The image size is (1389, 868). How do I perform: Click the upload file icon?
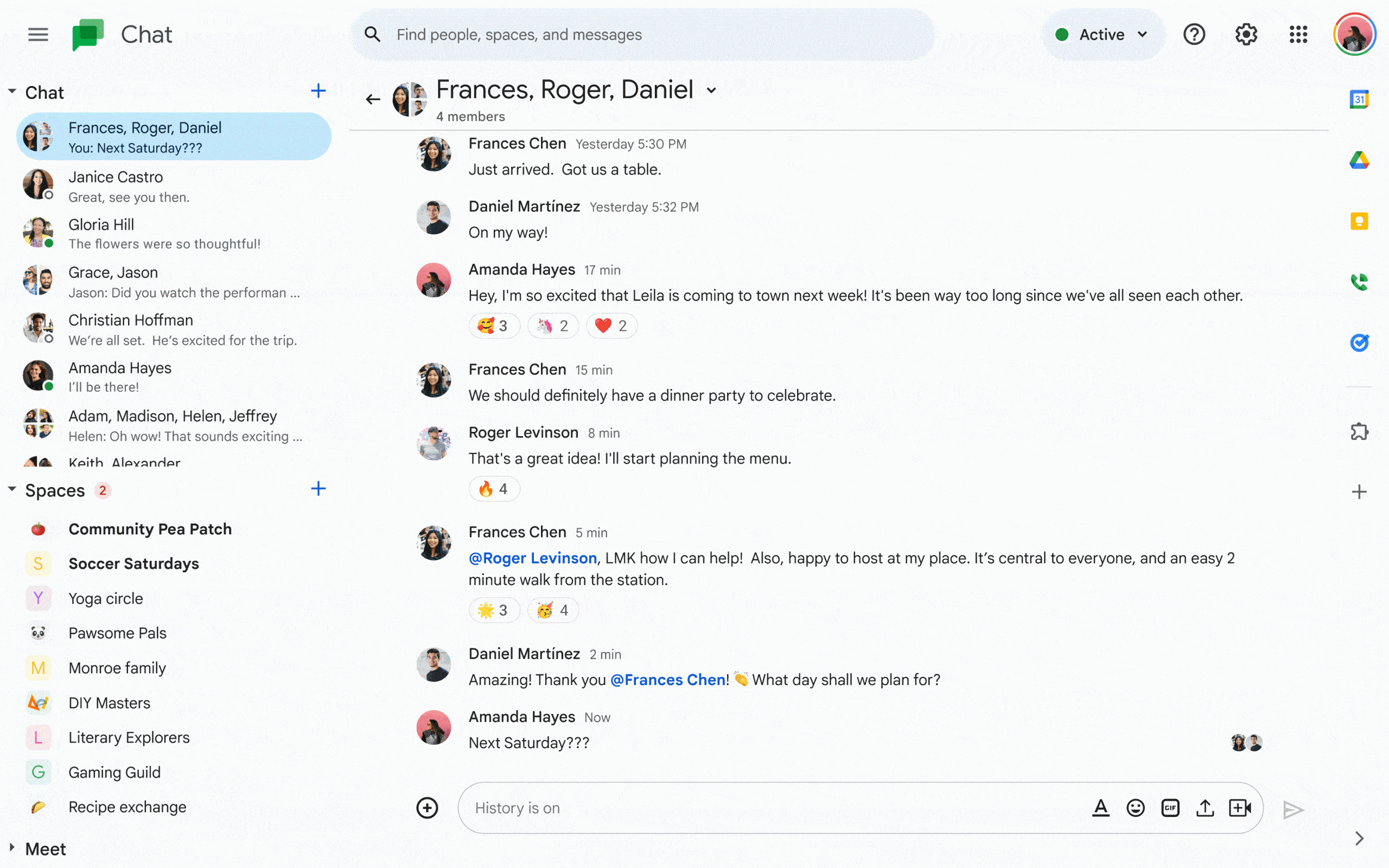coord(1205,808)
